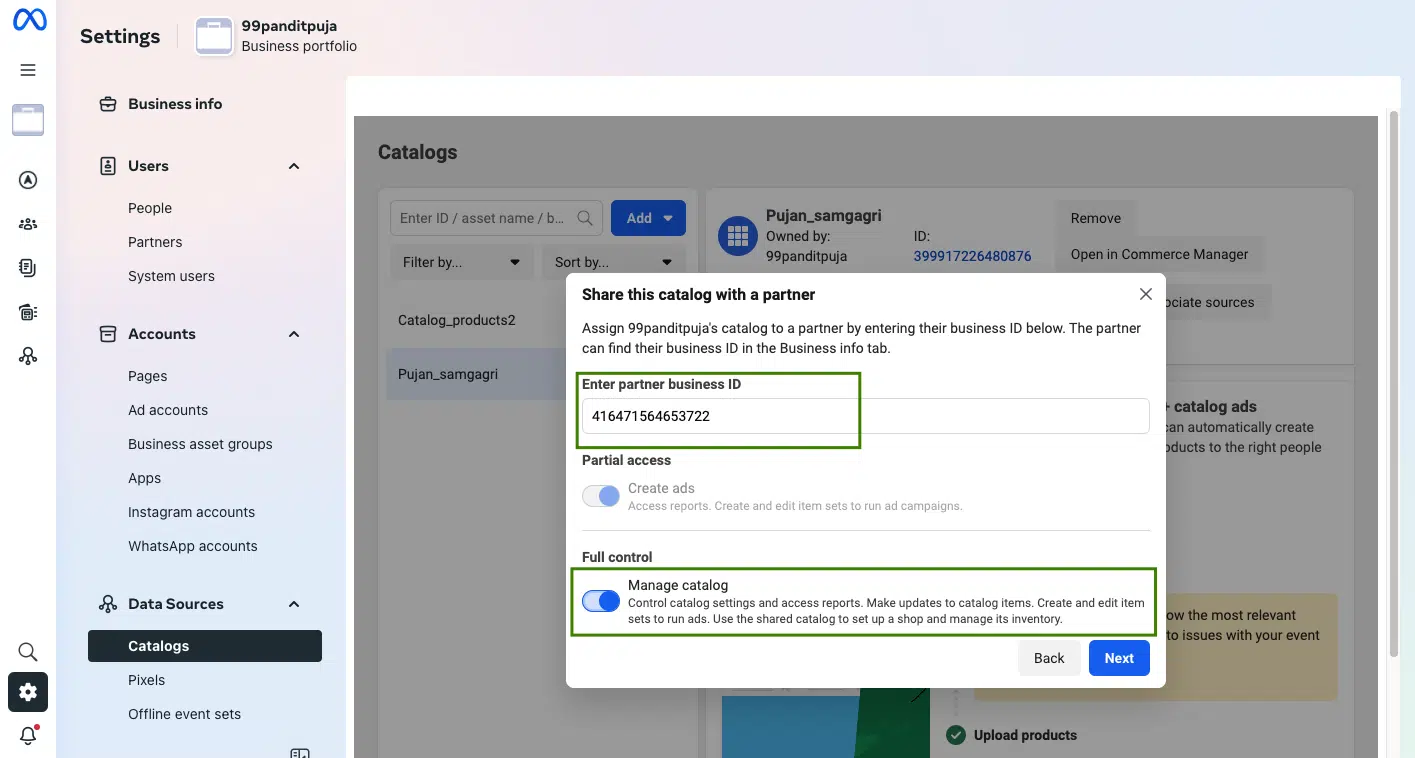Collapse the Accounts section chevron
This screenshot has height=758, width=1415.
pos(294,334)
